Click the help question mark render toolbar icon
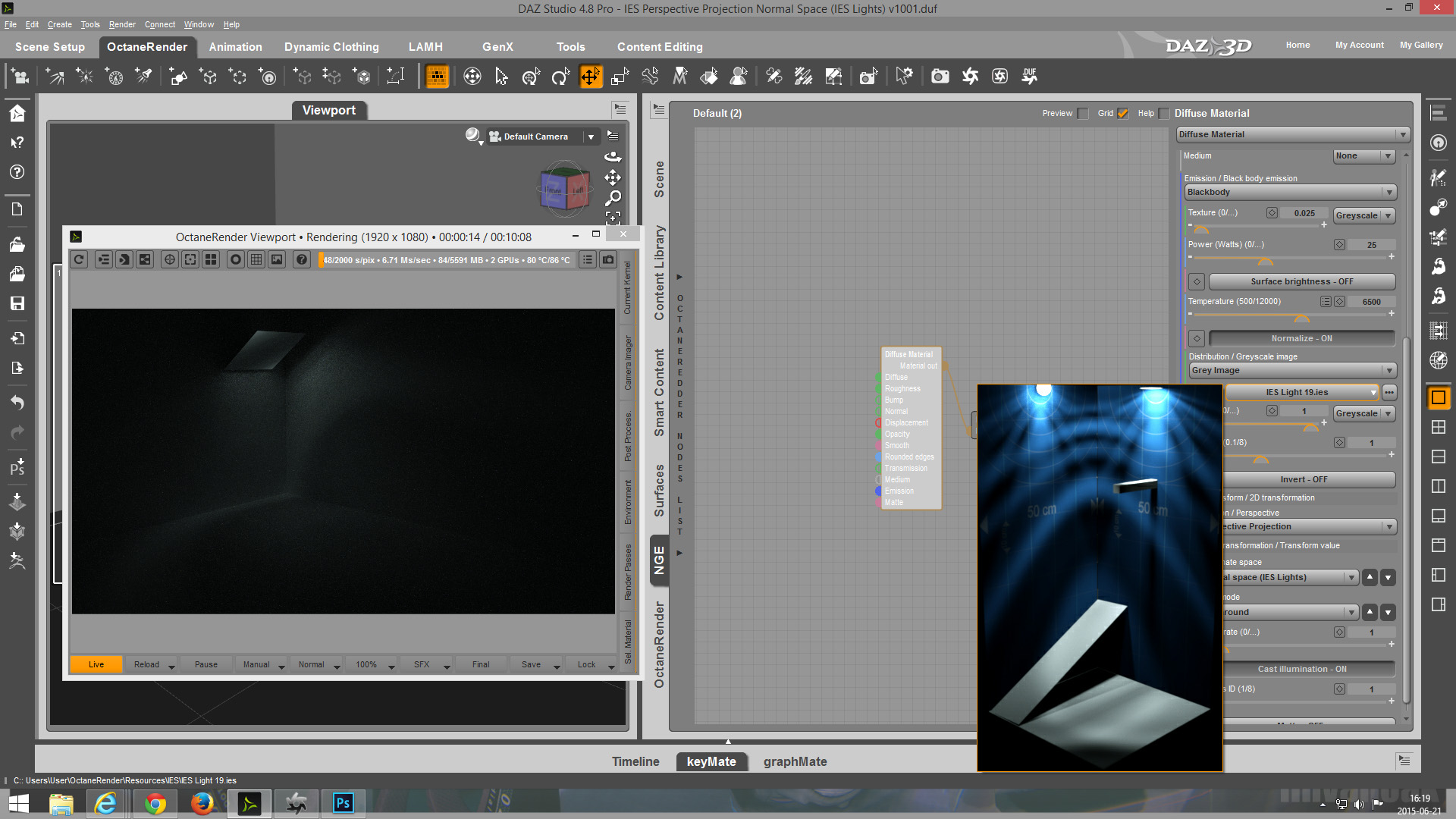This screenshot has height=819, width=1456. [302, 260]
